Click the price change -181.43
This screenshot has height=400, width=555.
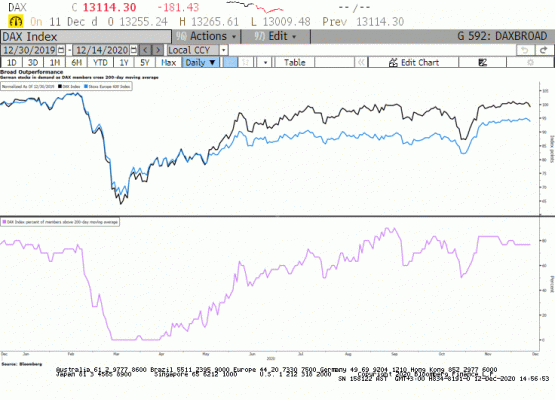(x=178, y=7)
